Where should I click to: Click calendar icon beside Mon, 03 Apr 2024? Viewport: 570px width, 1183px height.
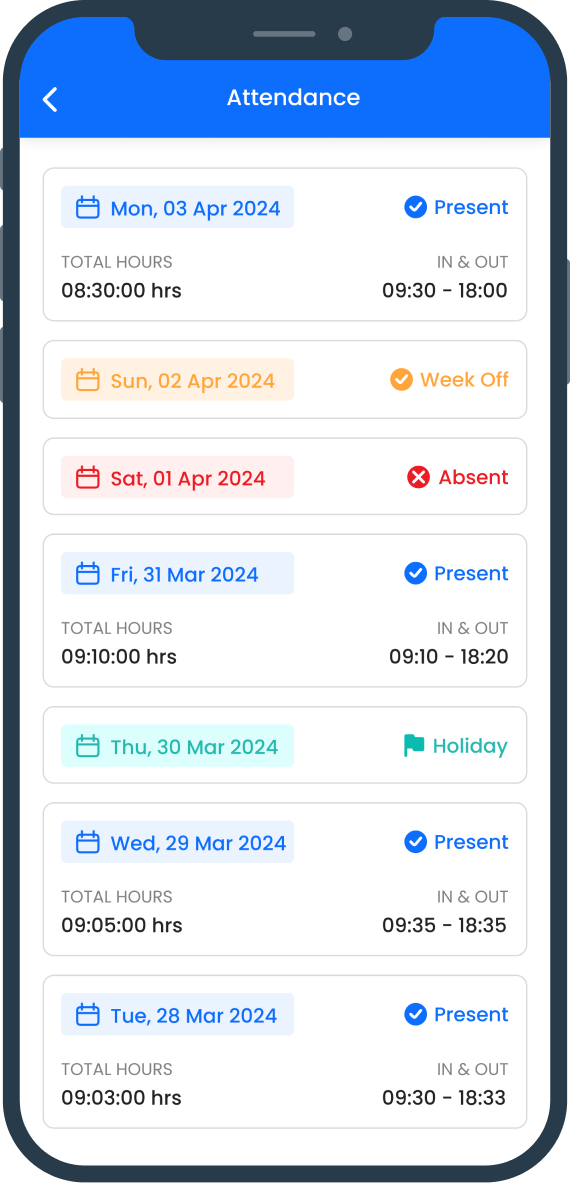pos(88,207)
